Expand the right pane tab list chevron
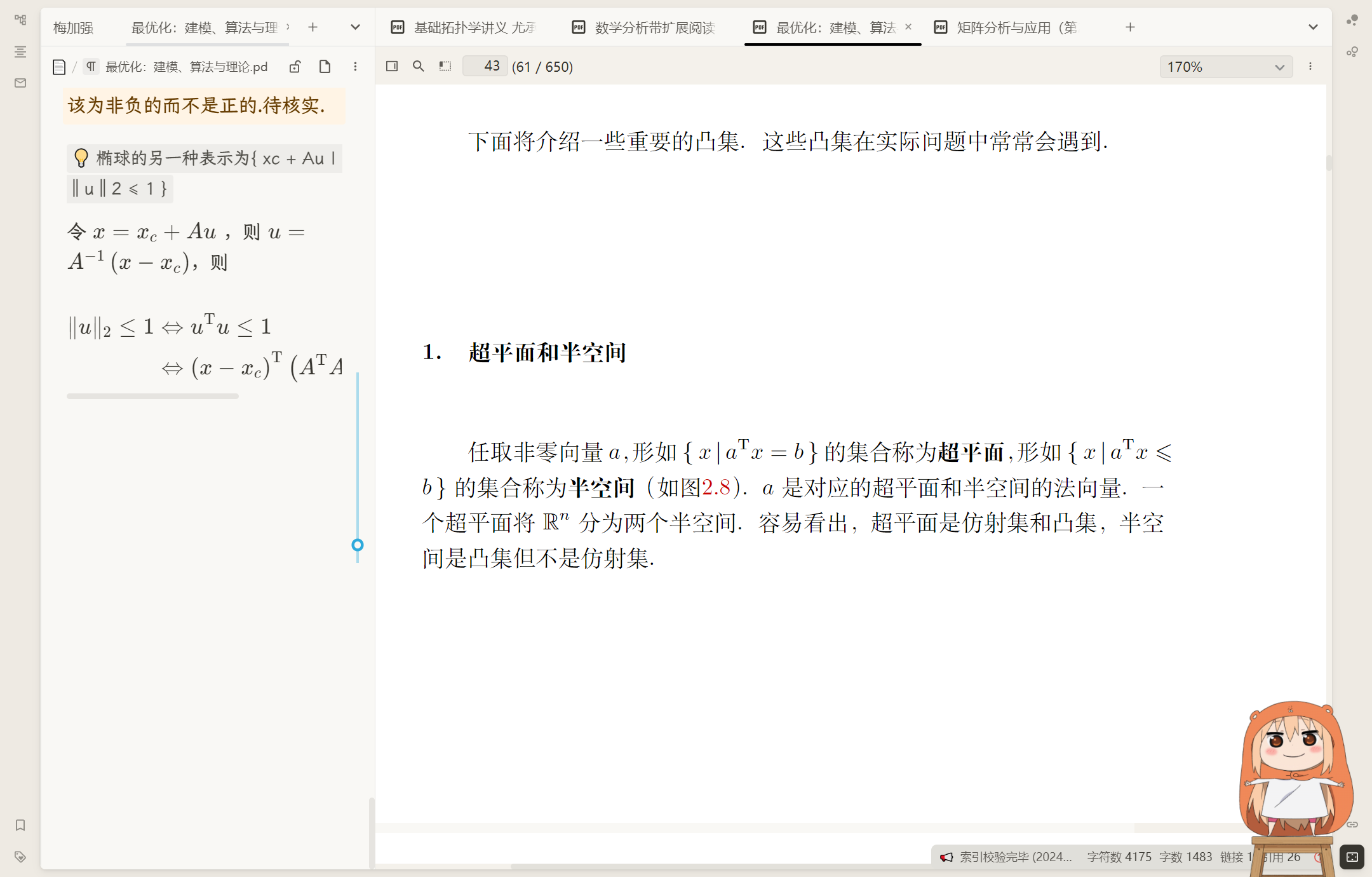Image resolution: width=1372 pixels, height=877 pixels. click(x=1313, y=27)
